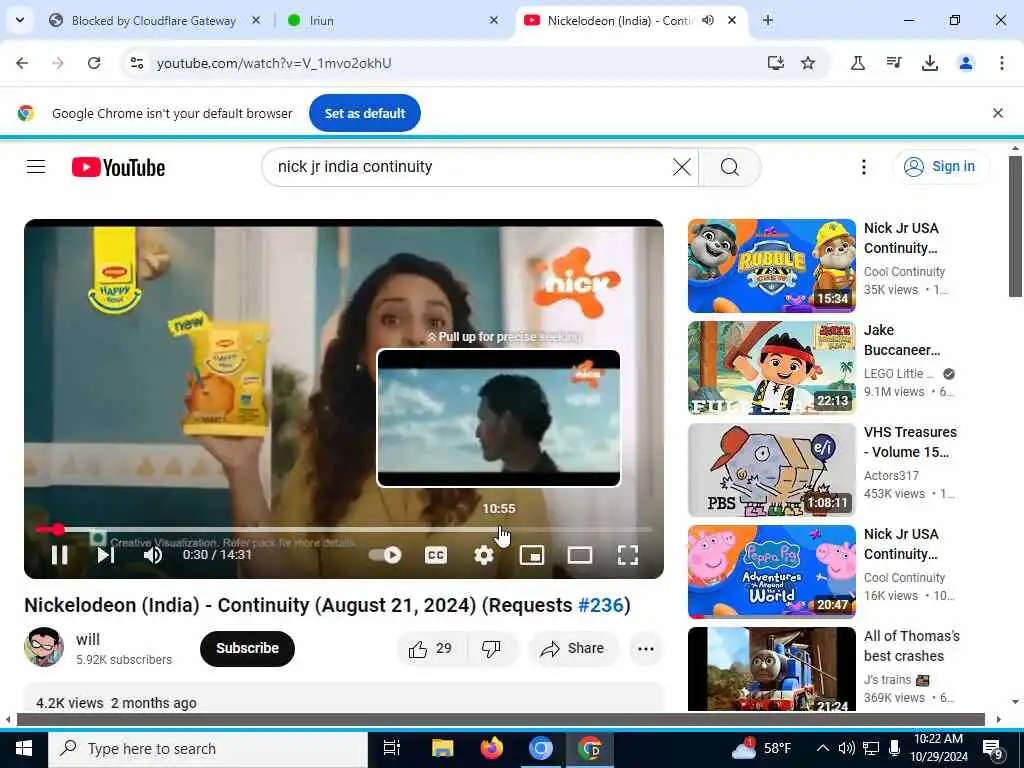Close the Iriun tab
Viewport: 1024px width, 768px height.
[494, 20]
